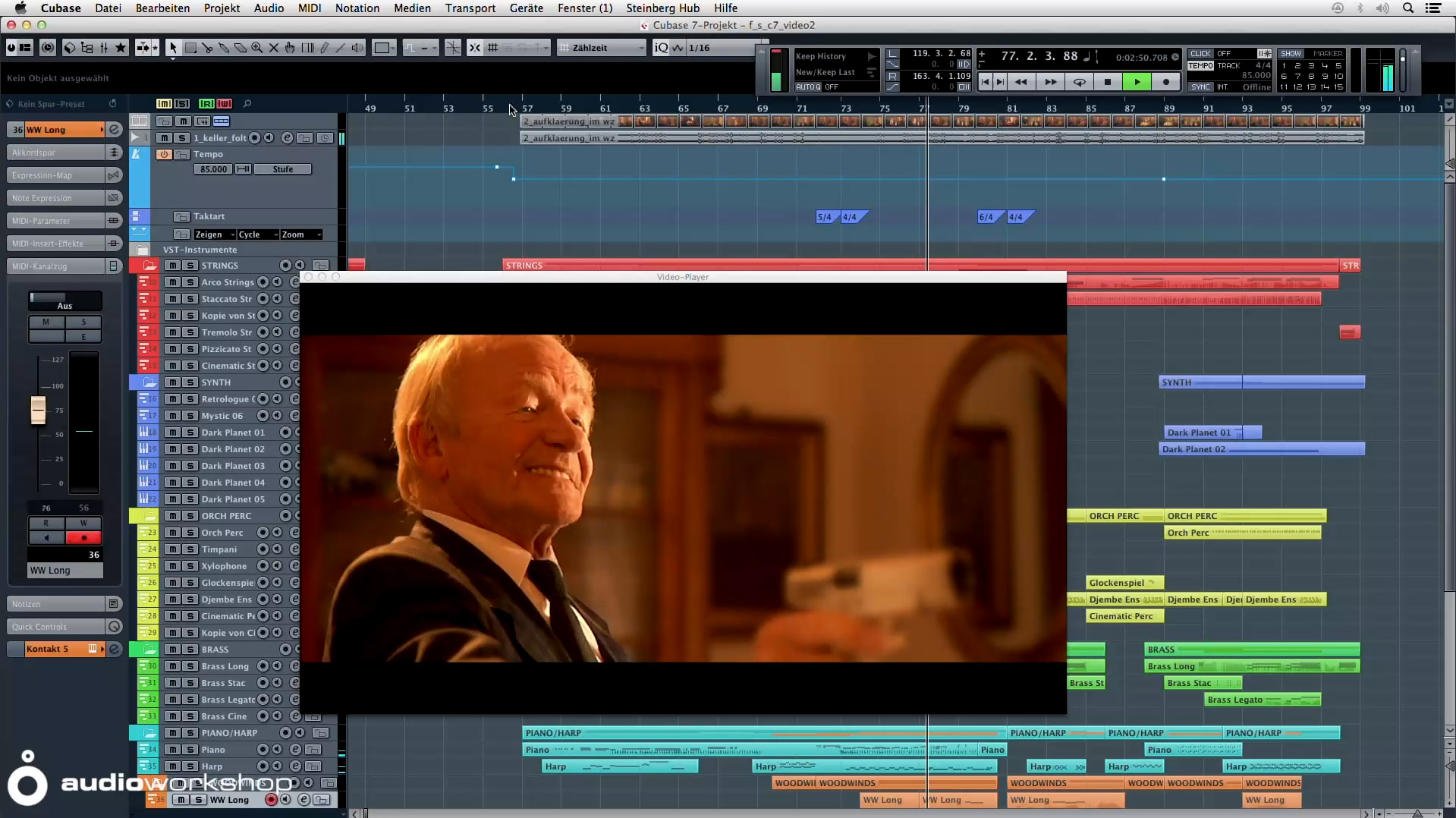Viewport: 1456px width, 818px height.
Task: Fast forward using transport panel
Action: pos(1050,82)
